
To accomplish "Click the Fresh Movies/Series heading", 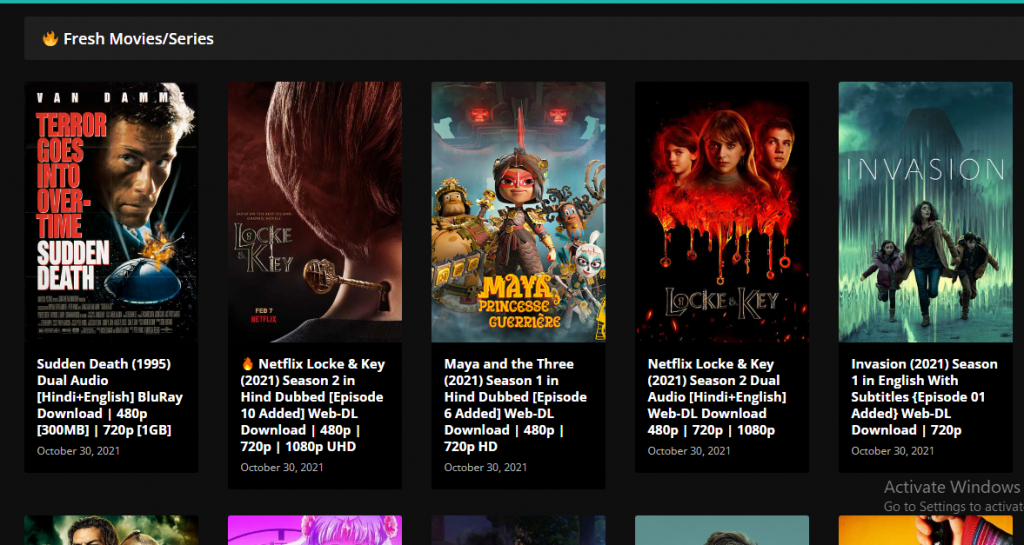I will pos(138,39).
